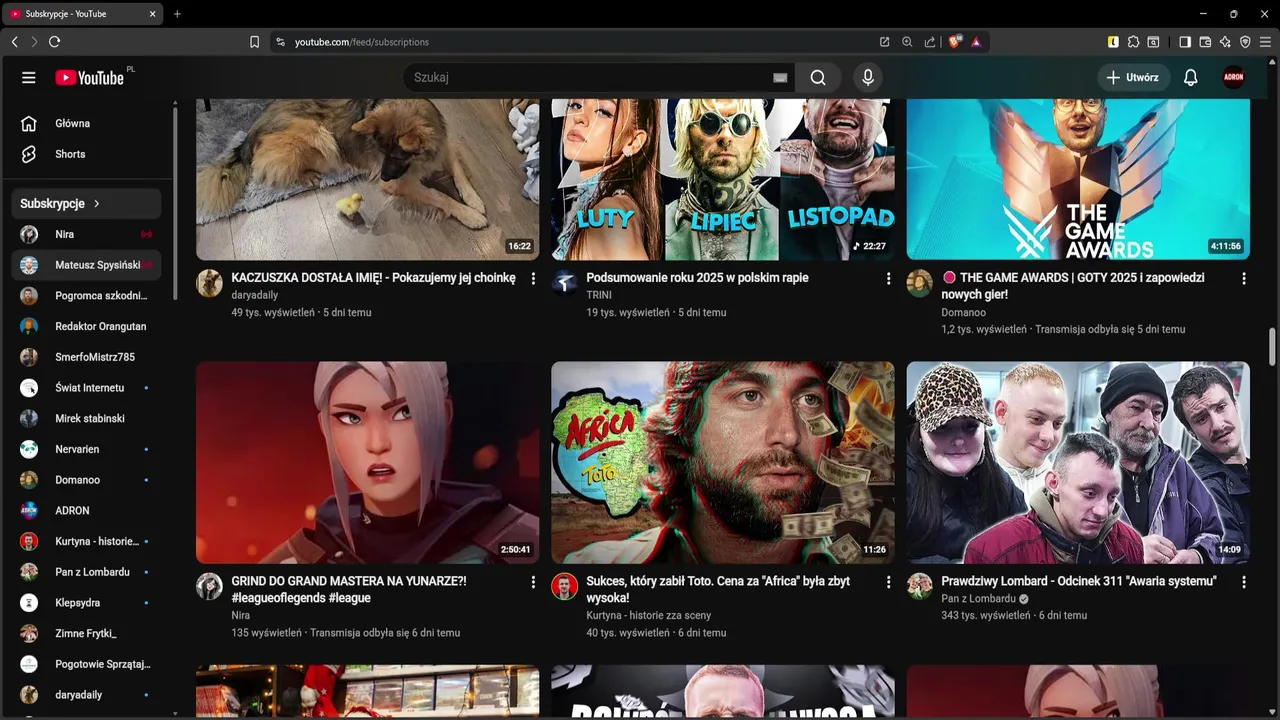Open Świat Internetu subscription
Screen dimensions: 1280x720
pos(86,388)
